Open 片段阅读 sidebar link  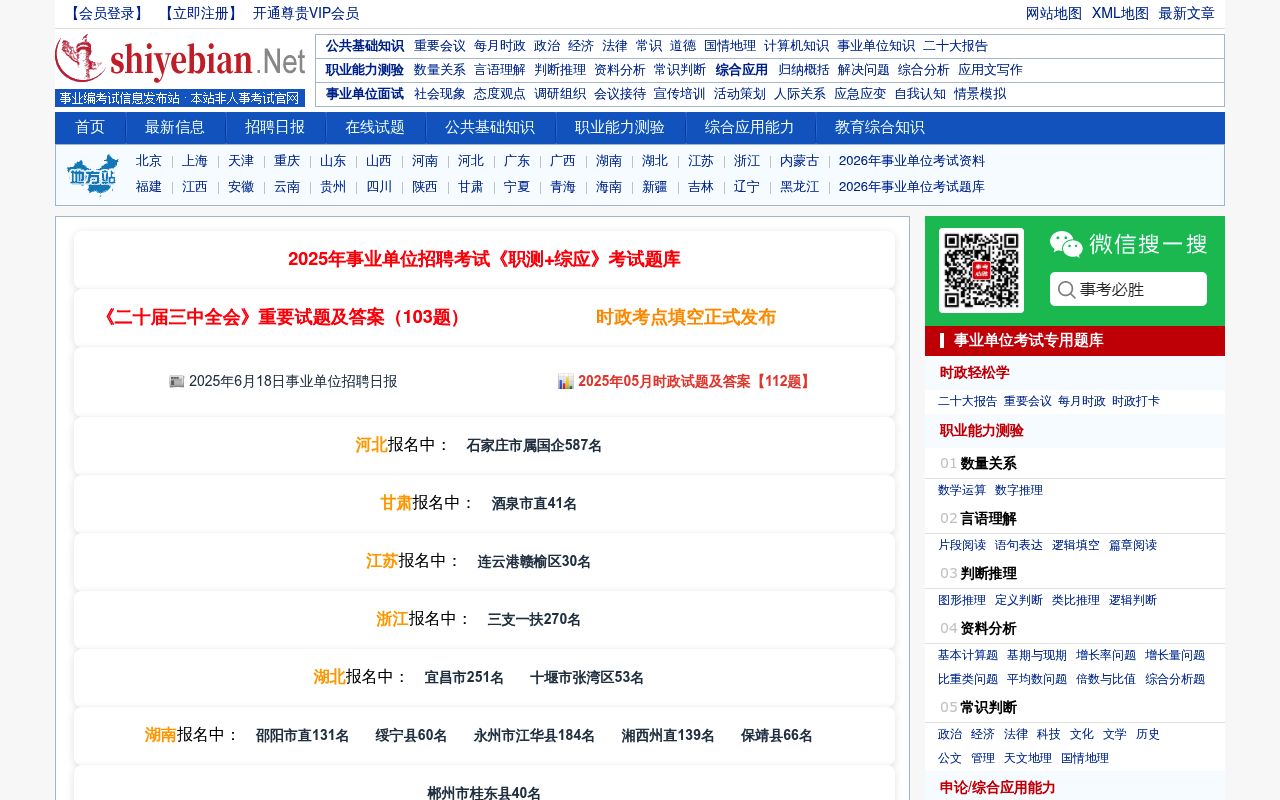[962, 545]
